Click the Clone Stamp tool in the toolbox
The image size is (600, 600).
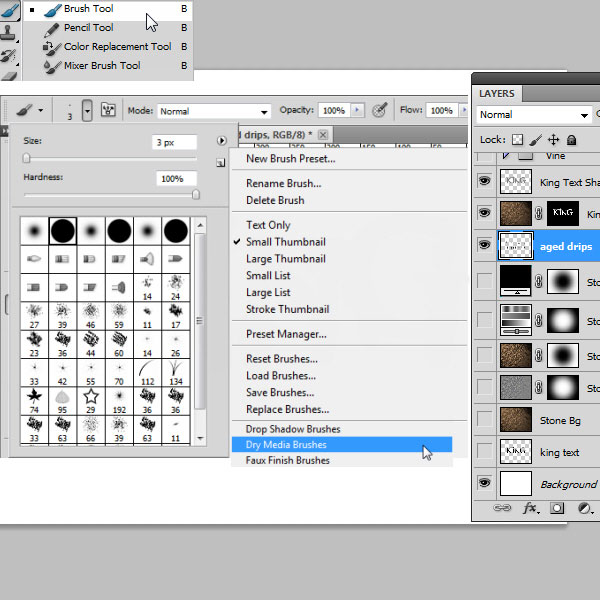(x=8, y=34)
